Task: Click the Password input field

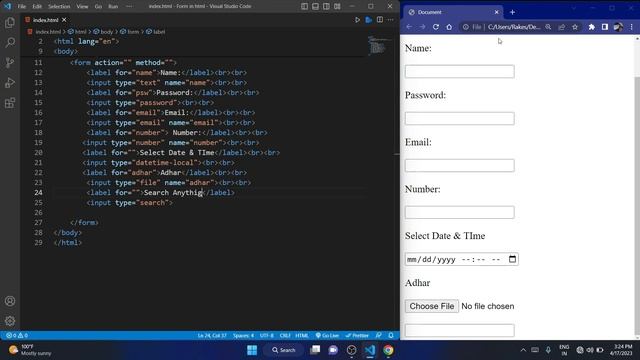Action: point(460,118)
